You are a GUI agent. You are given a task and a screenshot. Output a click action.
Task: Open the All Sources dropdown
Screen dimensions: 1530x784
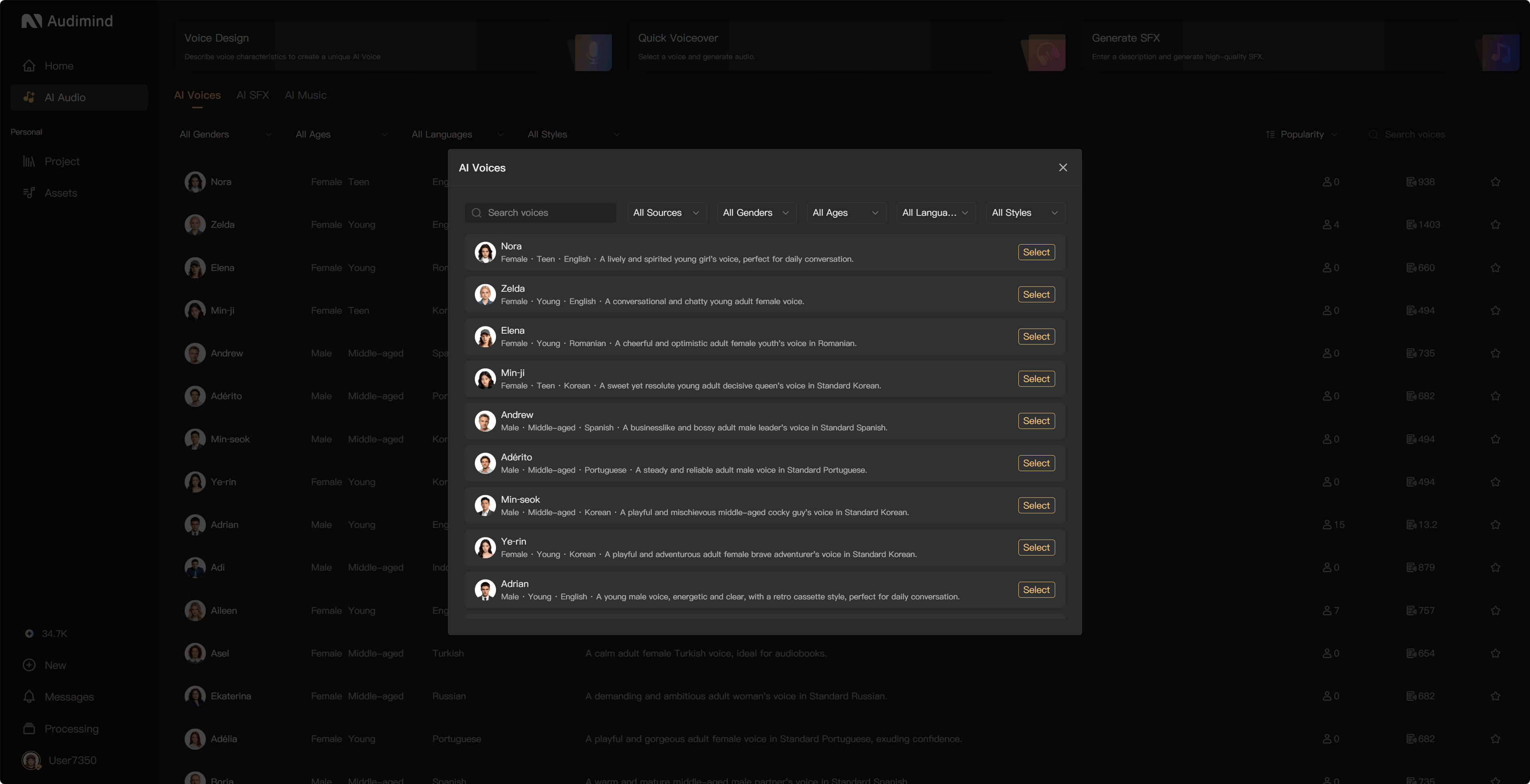[x=666, y=213]
